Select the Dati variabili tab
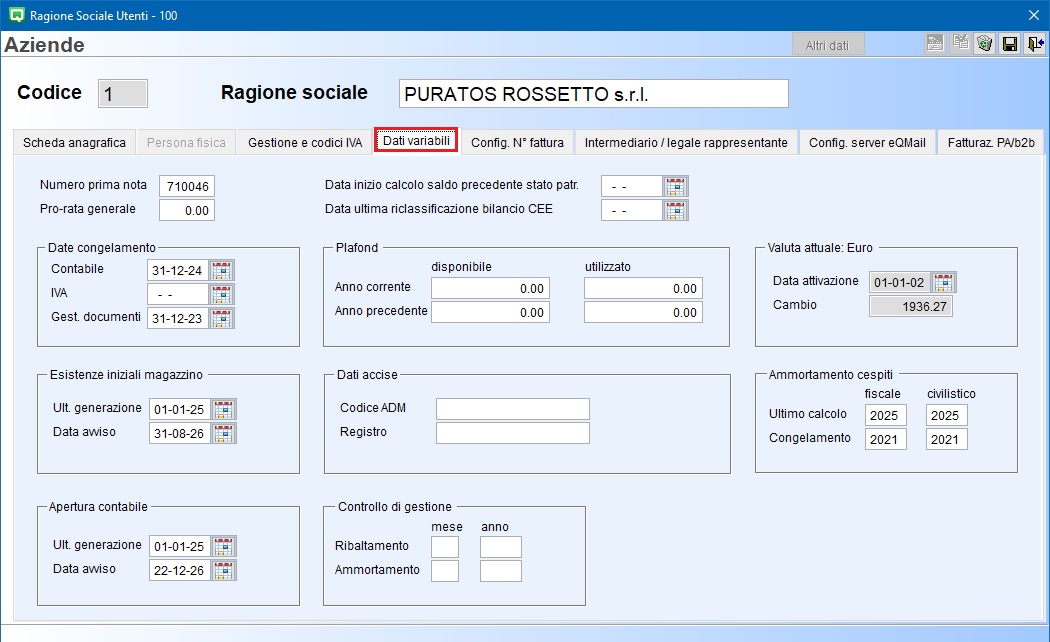The image size is (1050, 642). pyautogui.click(x=416, y=141)
